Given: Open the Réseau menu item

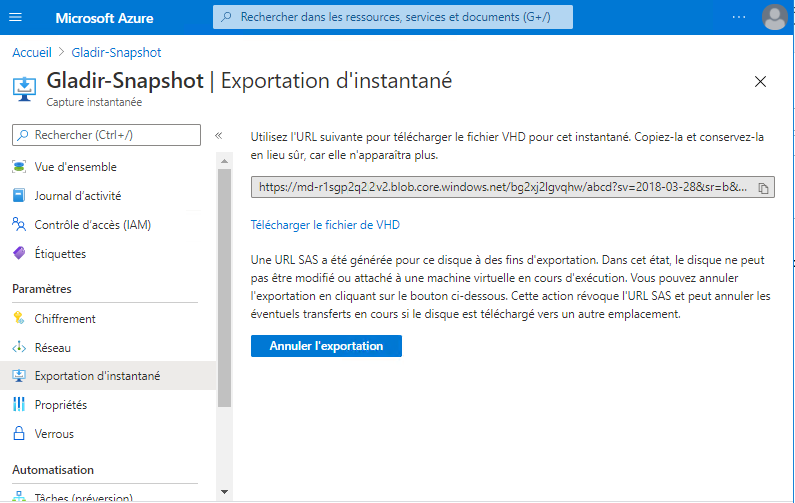Looking at the screenshot, I should pyautogui.click(x=52, y=348).
